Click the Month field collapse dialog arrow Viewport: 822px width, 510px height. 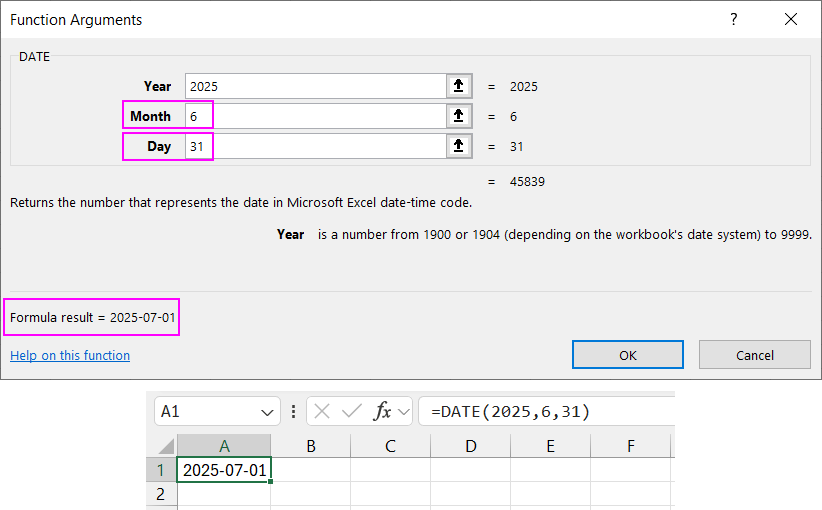pos(458,116)
